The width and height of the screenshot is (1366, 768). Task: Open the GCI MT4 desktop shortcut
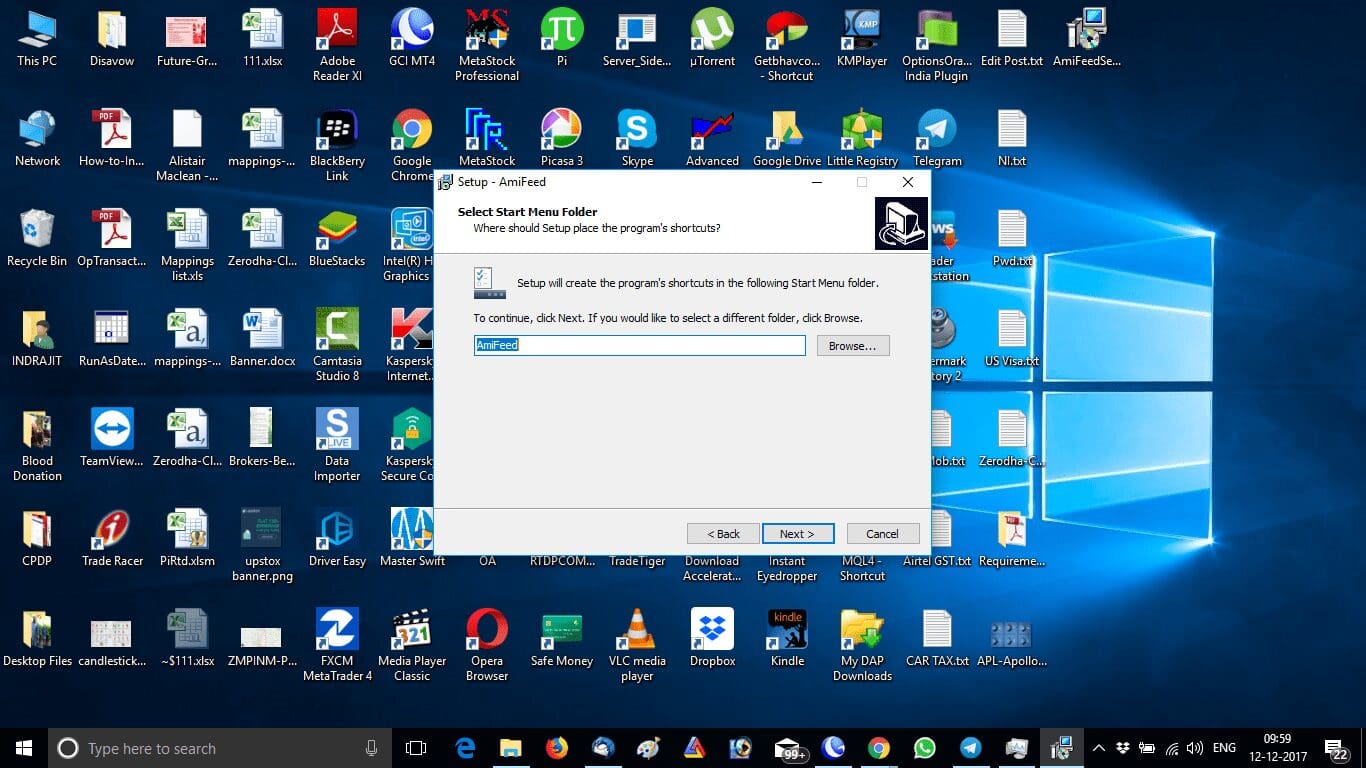pyautogui.click(x=412, y=37)
